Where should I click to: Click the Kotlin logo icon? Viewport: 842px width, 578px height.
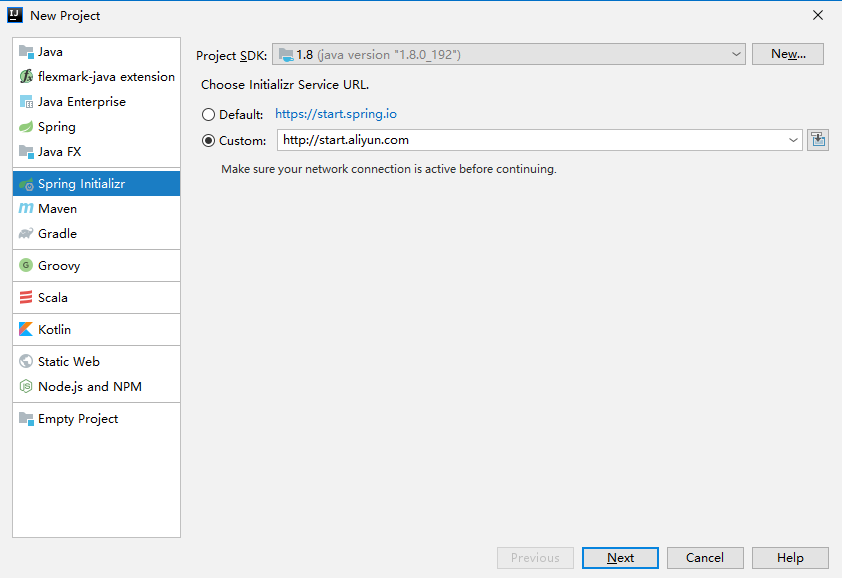pos(26,329)
